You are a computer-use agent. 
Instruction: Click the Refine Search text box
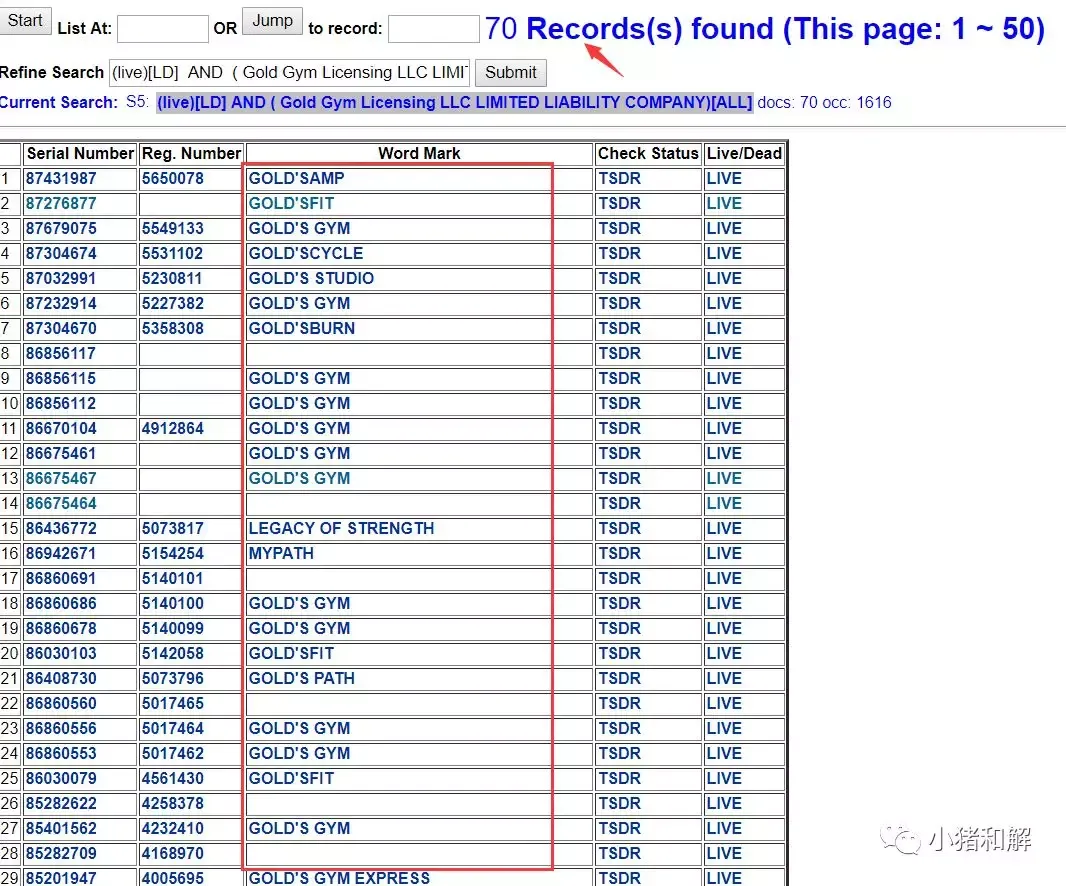click(290, 72)
